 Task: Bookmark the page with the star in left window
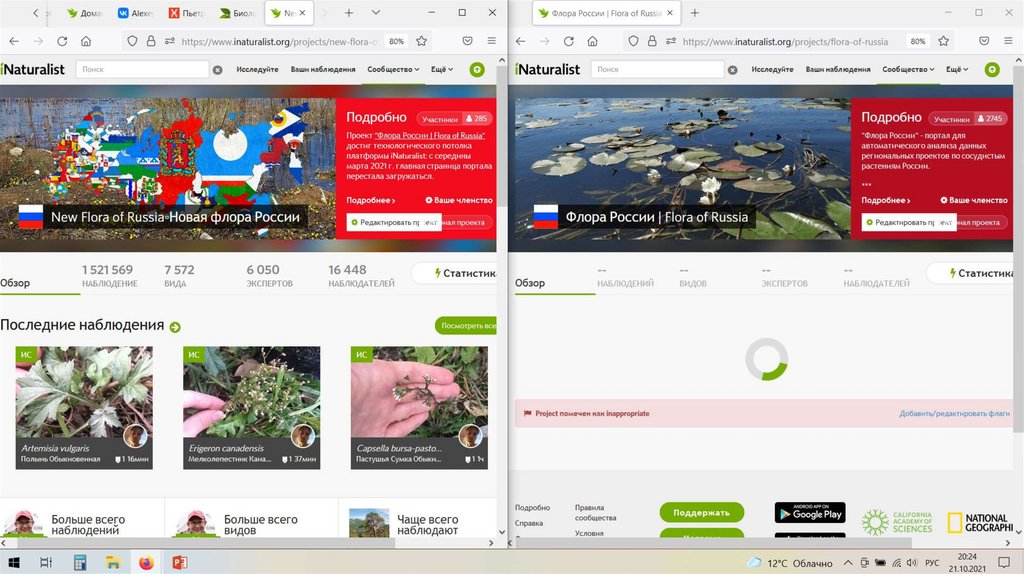(422, 41)
